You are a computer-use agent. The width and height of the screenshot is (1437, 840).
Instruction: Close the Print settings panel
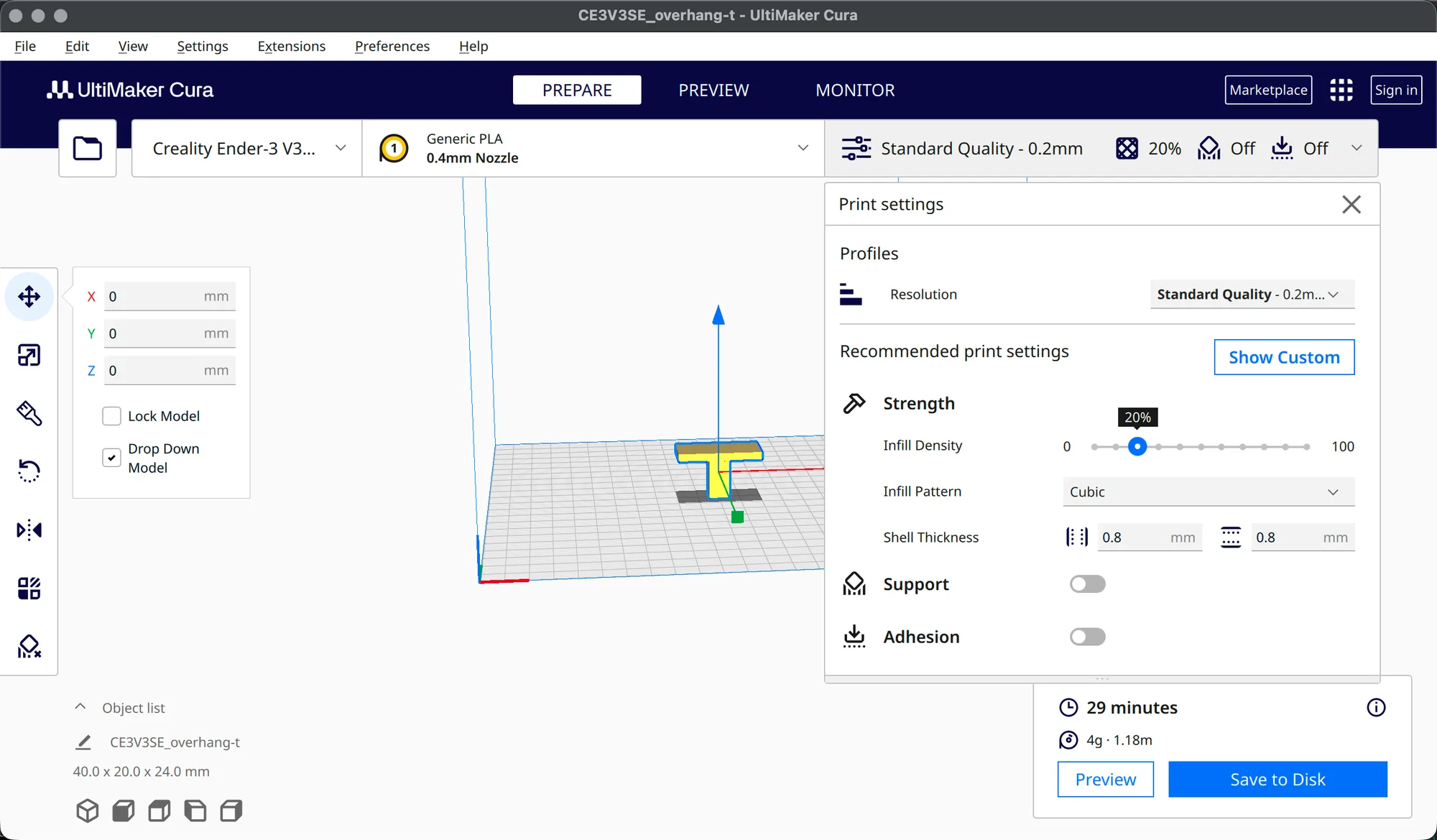point(1351,204)
